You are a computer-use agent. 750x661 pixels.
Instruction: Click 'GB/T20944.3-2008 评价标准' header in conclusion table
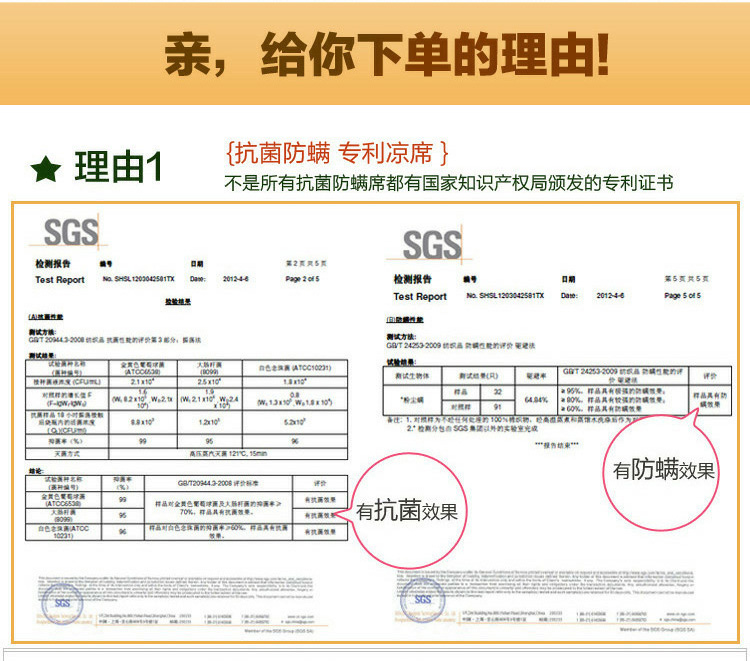pos(218,483)
